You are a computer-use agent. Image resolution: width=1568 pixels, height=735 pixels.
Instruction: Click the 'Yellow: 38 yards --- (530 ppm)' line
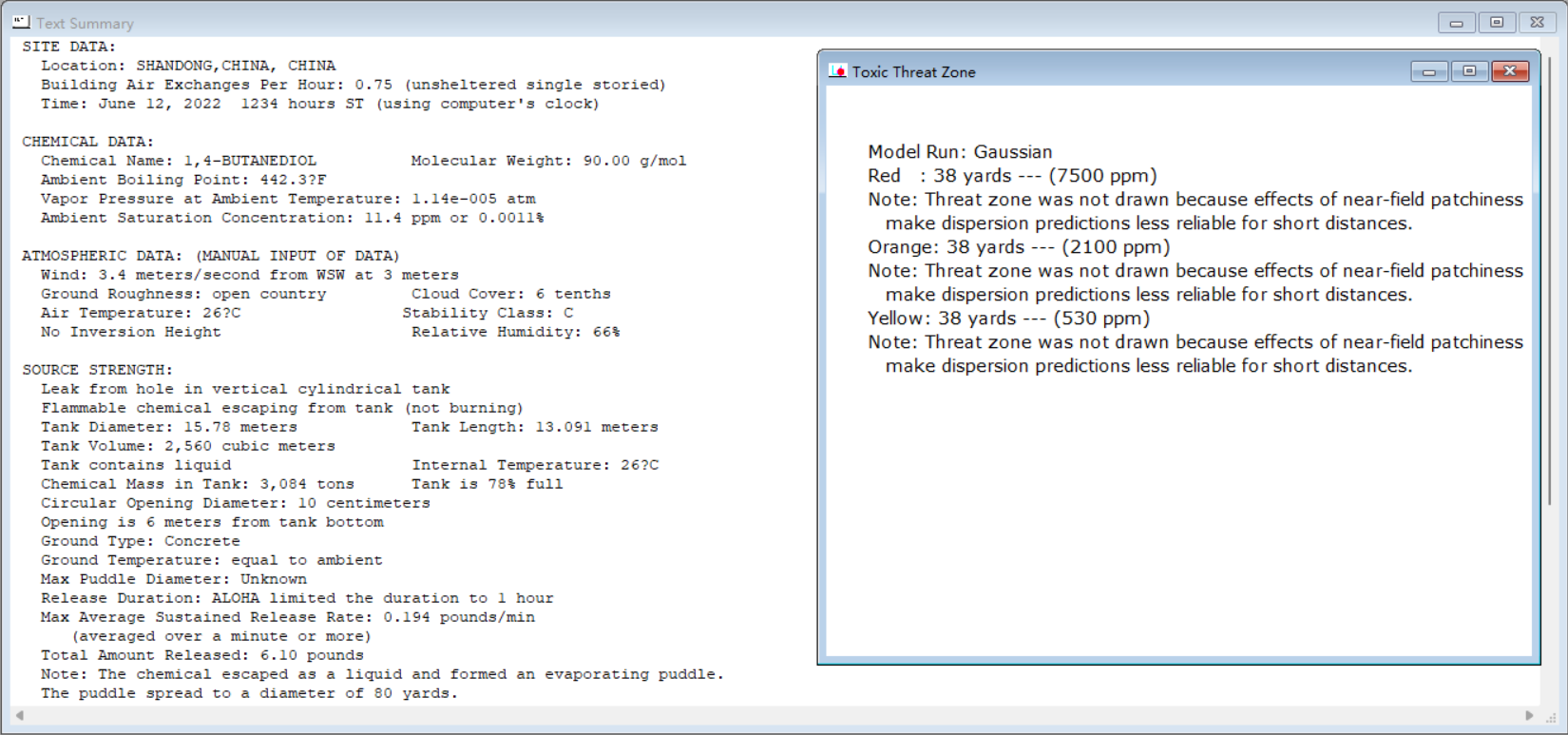coord(1008,319)
